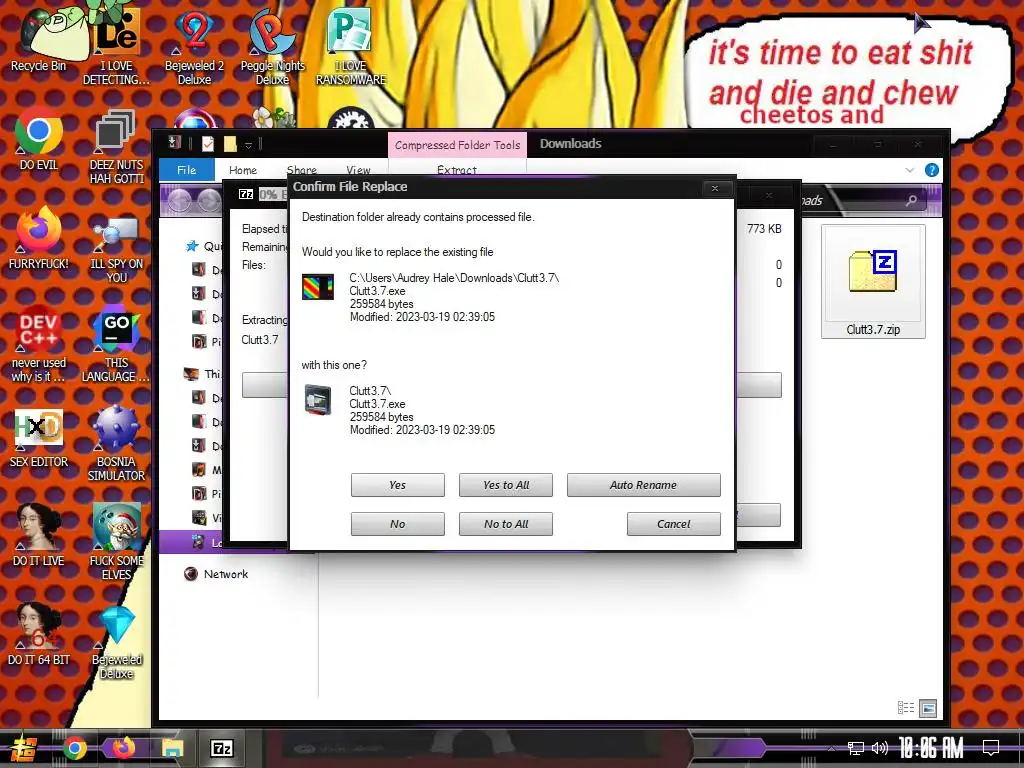The image size is (1024, 768).
Task: Switch to details view button
Action: click(x=906, y=708)
